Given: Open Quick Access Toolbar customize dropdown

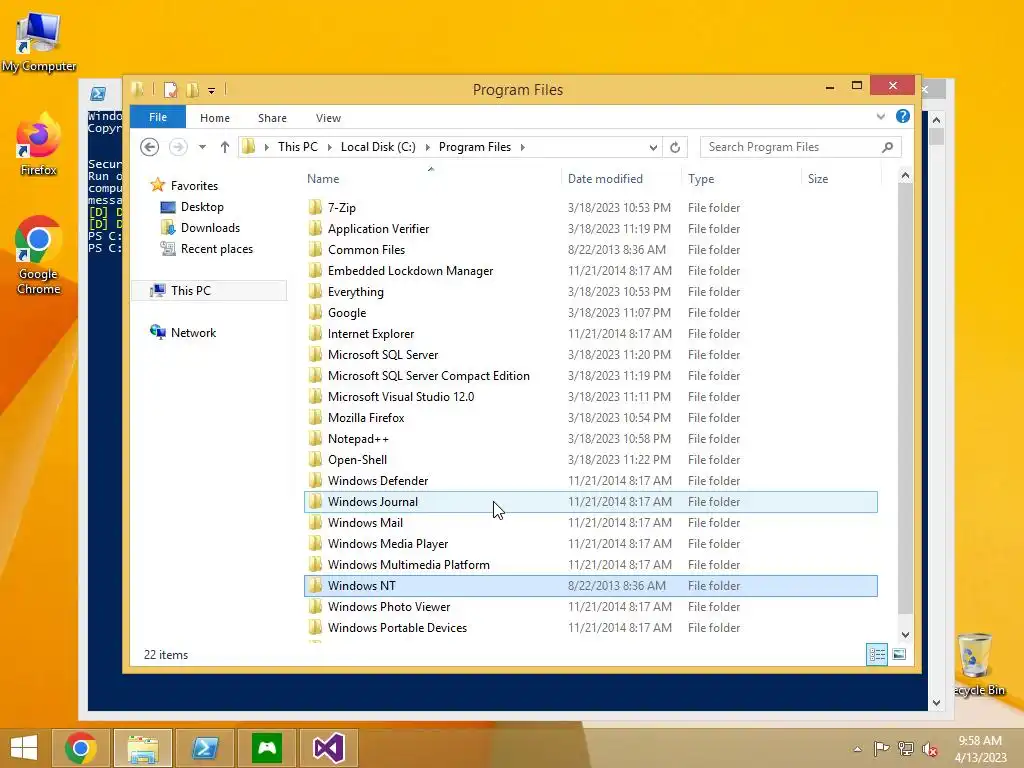Looking at the screenshot, I should point(212,91).
